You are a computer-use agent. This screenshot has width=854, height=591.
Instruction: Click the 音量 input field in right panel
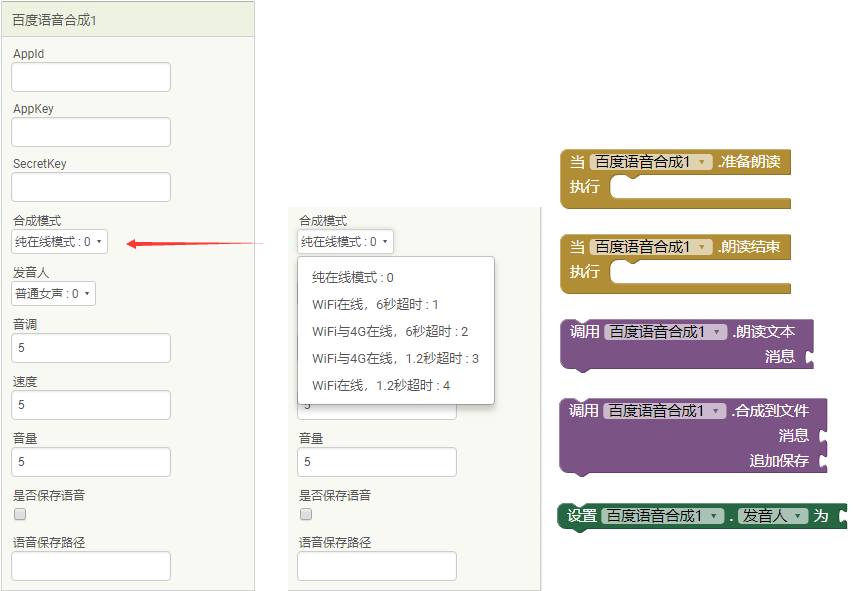coord(377,462)
